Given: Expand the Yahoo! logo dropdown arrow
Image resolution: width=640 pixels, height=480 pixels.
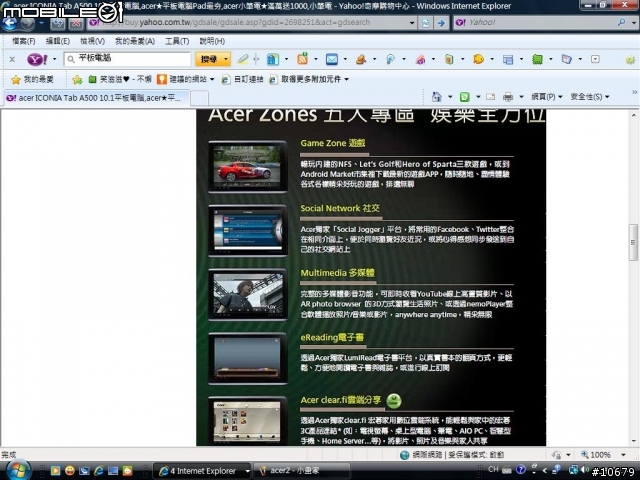Looking at the screenshot, I should pos(54,60).
